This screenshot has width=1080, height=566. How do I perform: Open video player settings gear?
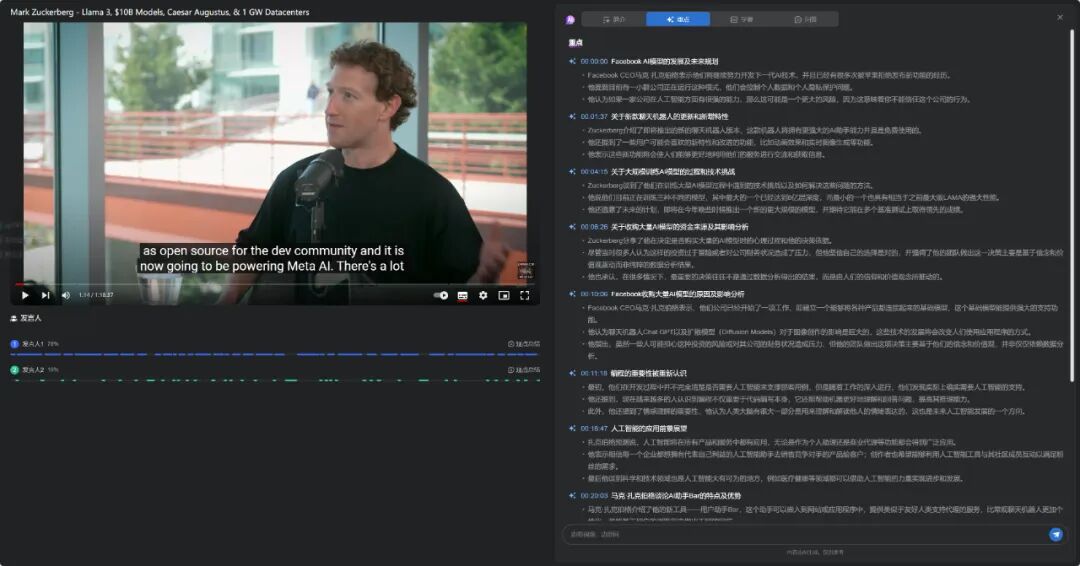[x=484, y=295]
